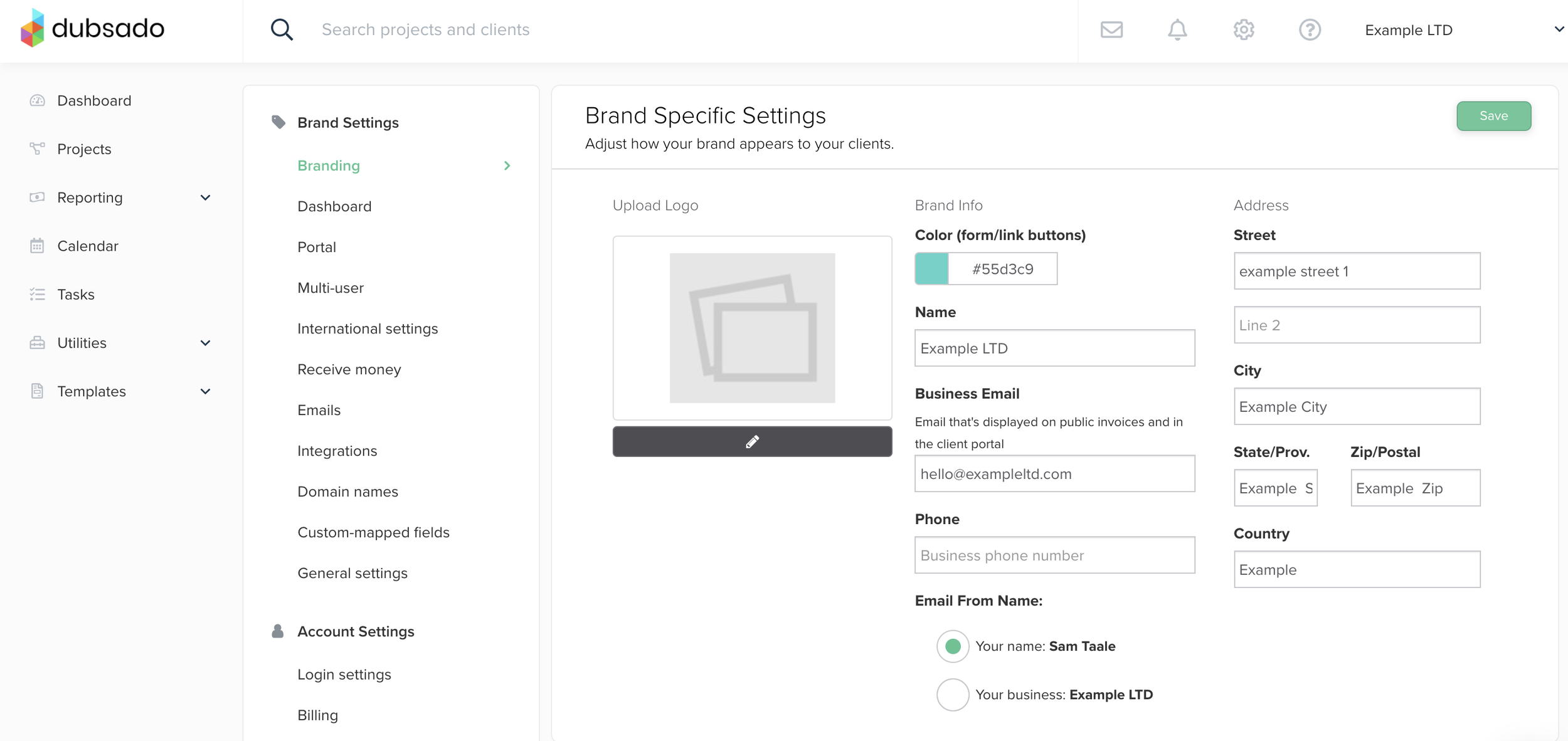Screen dimensions: 1568x741
Task: Select 'Your business: Example LTD' radio
Action: coord(953,695)
